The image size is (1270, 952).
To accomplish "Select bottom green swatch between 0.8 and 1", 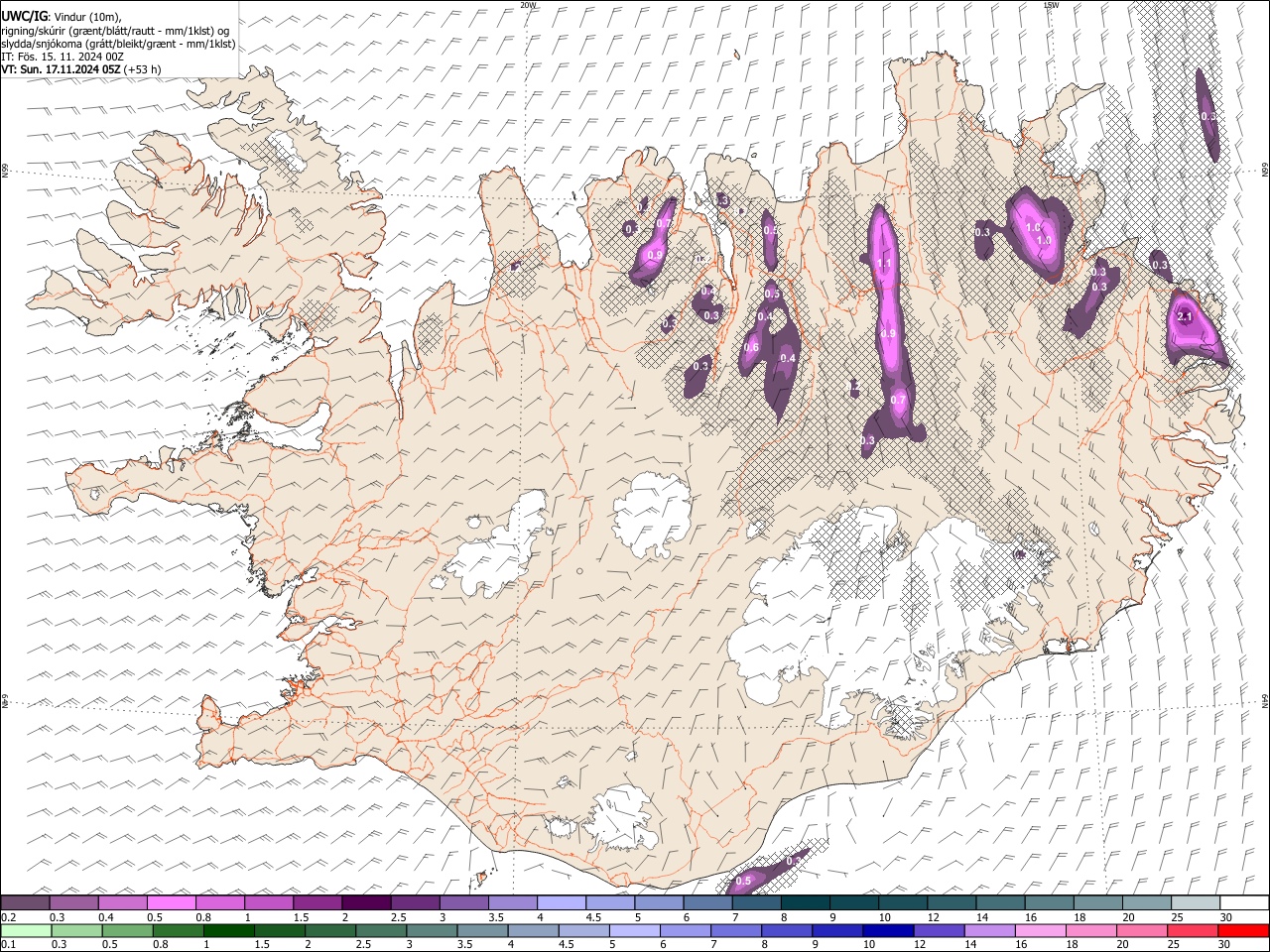I will (178, 930).
